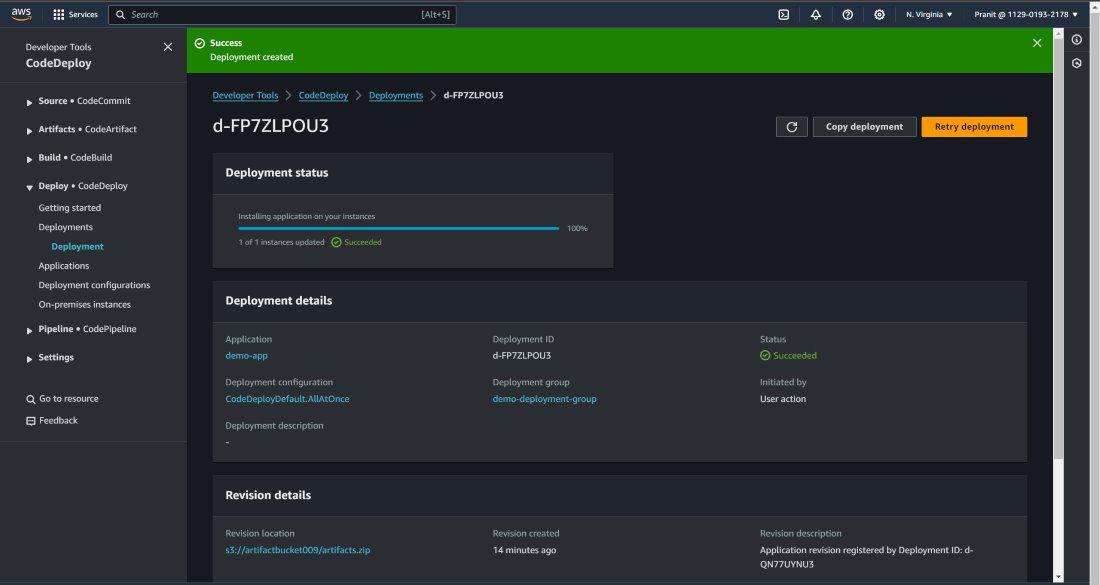1100x585 pixels.
Task: Click Go to resource search
Action: pos(62,399)
